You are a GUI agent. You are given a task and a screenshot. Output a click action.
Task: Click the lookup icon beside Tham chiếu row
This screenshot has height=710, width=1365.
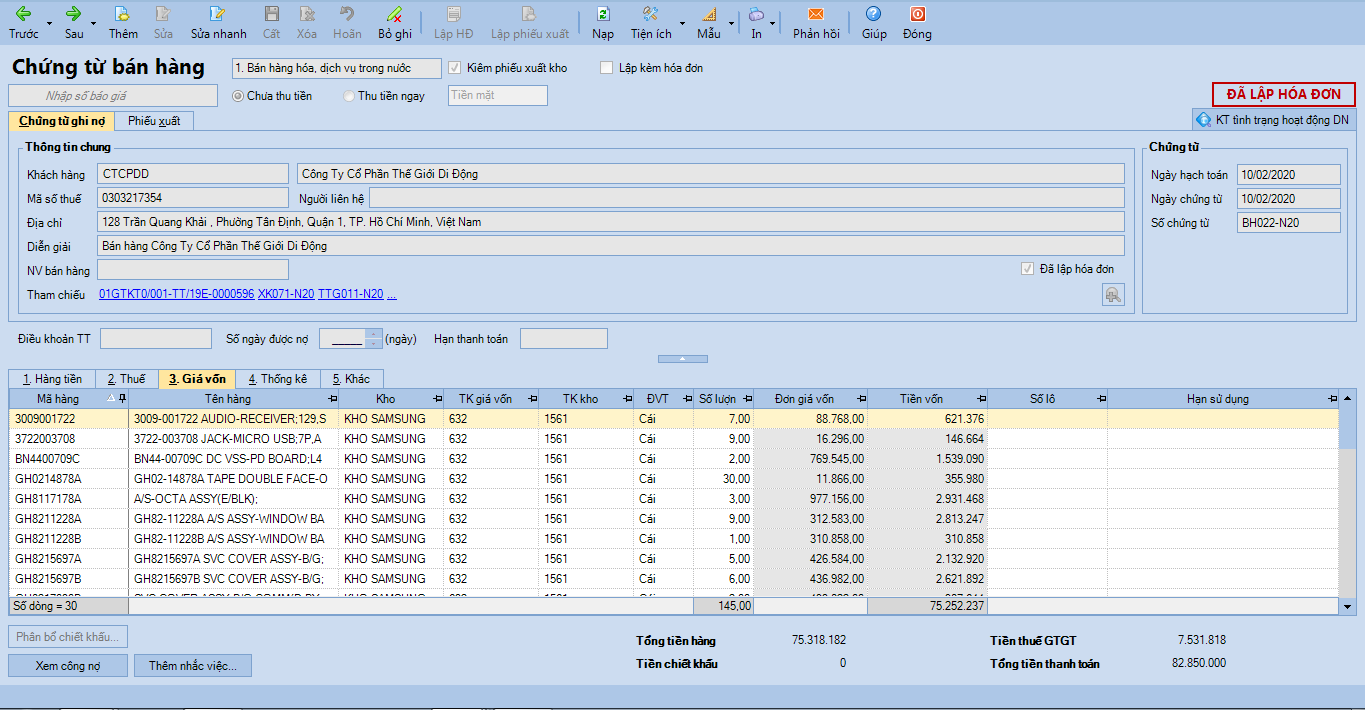[x=1113, y=294]
